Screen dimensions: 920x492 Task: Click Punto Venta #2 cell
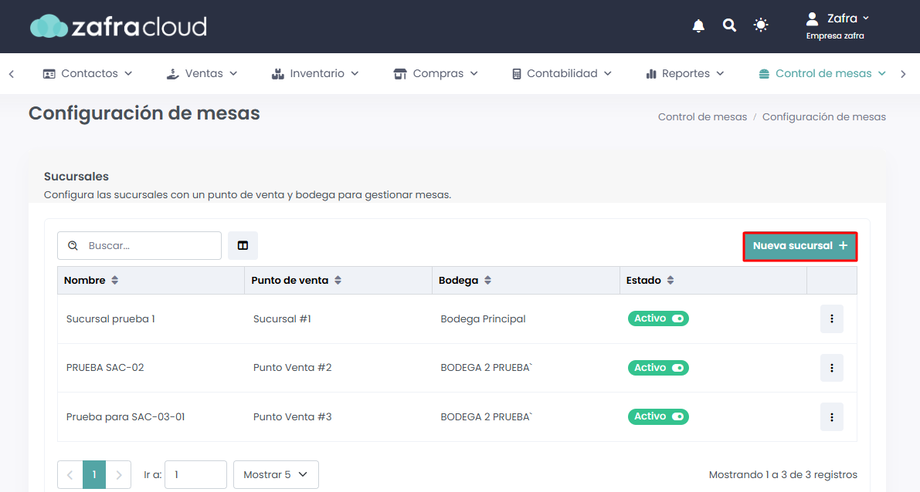click(292, 368)
